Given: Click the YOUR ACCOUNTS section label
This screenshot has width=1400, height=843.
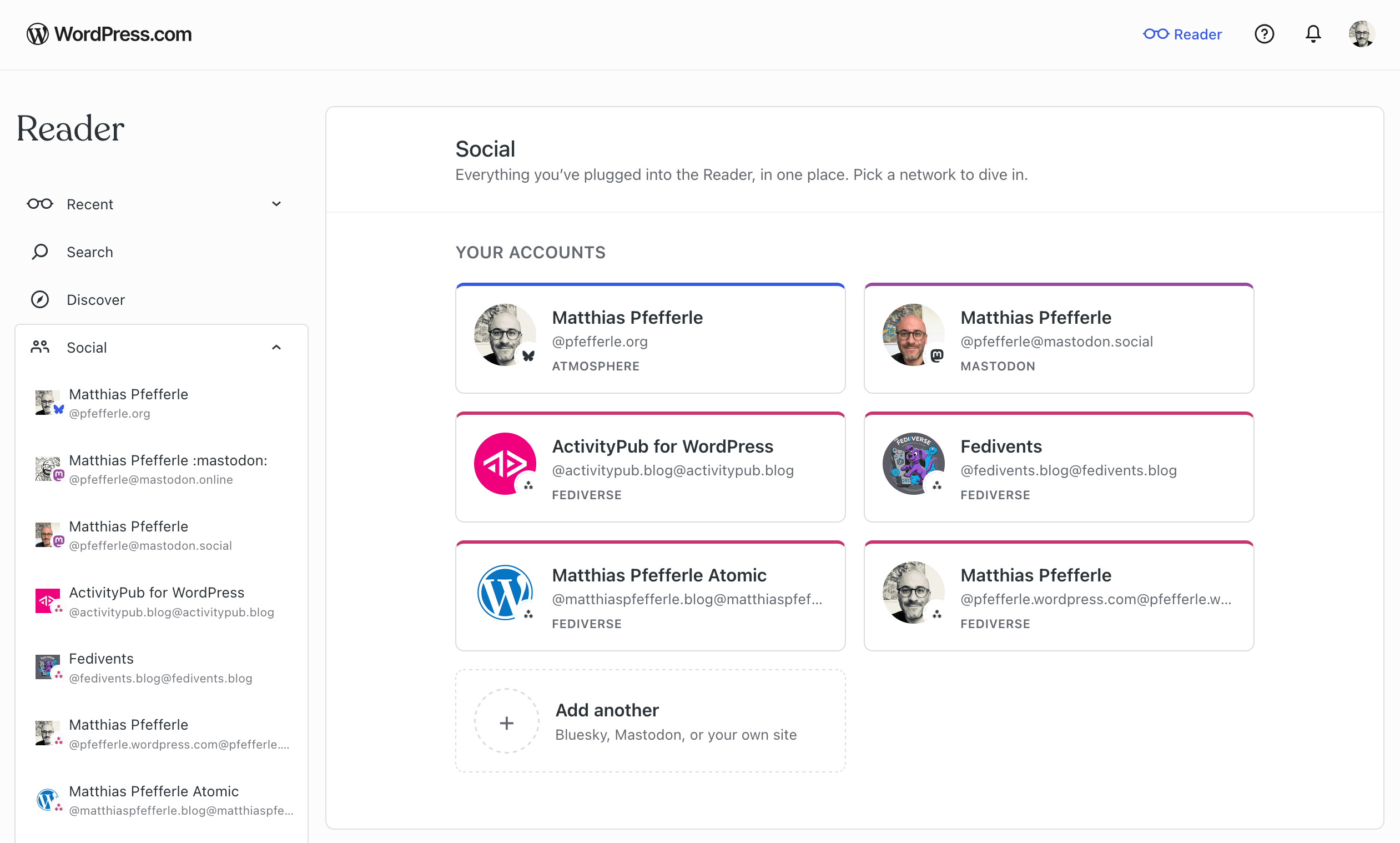Looking at the screenshot, I should click(530, 252).
